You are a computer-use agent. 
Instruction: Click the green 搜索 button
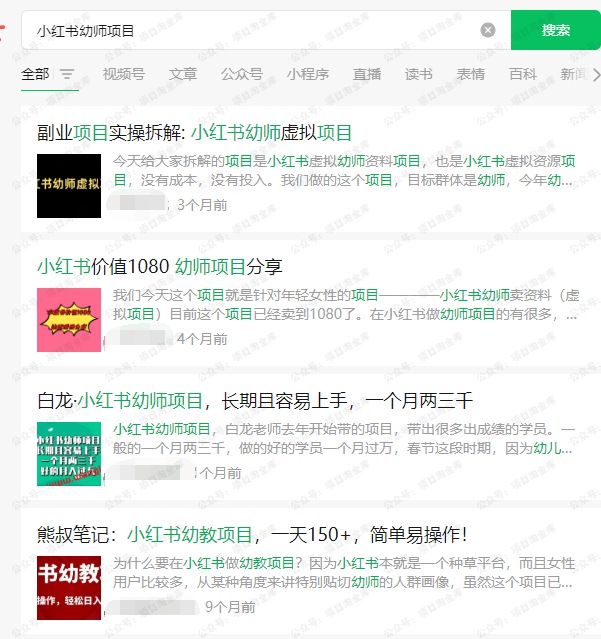coord(556,30)
